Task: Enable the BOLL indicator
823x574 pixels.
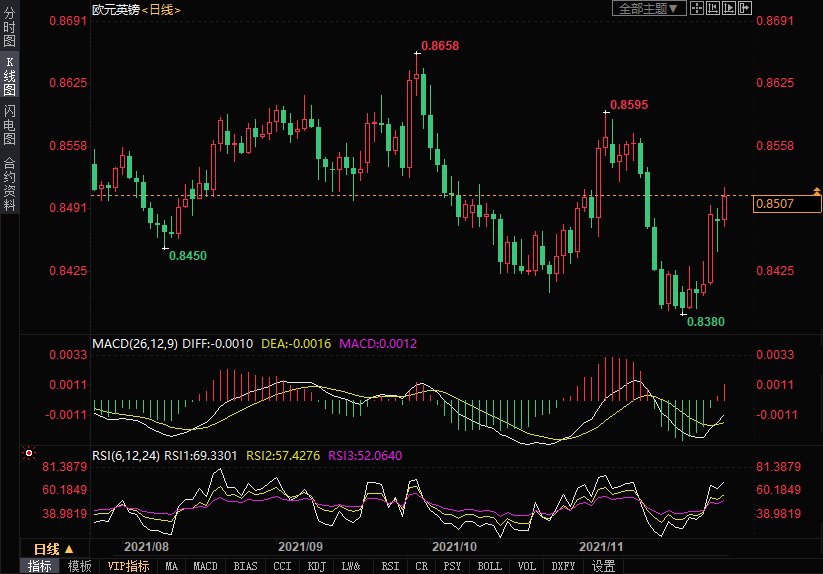Action: (489, 566)
